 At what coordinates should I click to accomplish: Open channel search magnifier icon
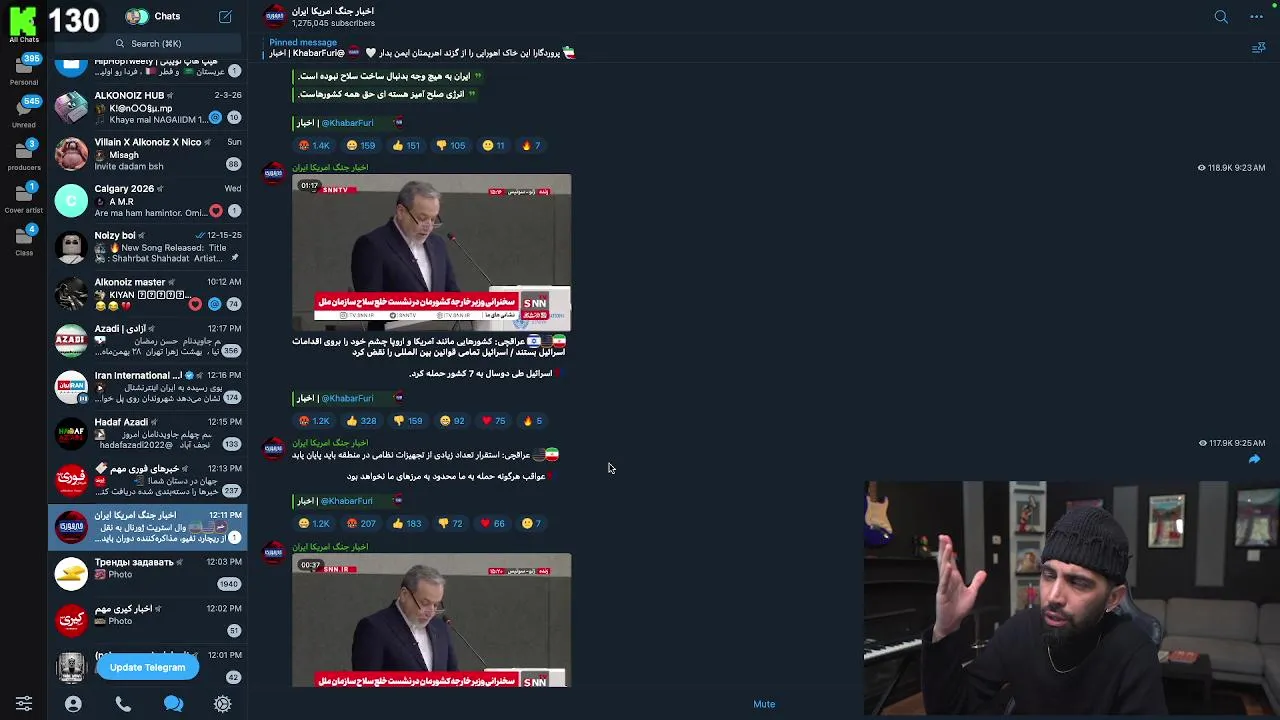click(x=1221, y=16)
